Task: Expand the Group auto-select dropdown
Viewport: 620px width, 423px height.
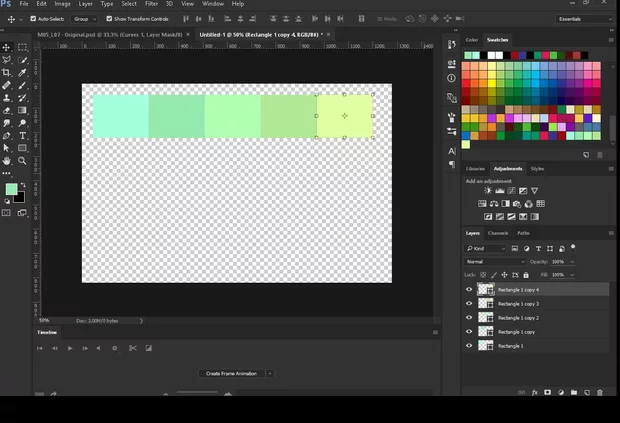Action: click(x=84, y=18)
